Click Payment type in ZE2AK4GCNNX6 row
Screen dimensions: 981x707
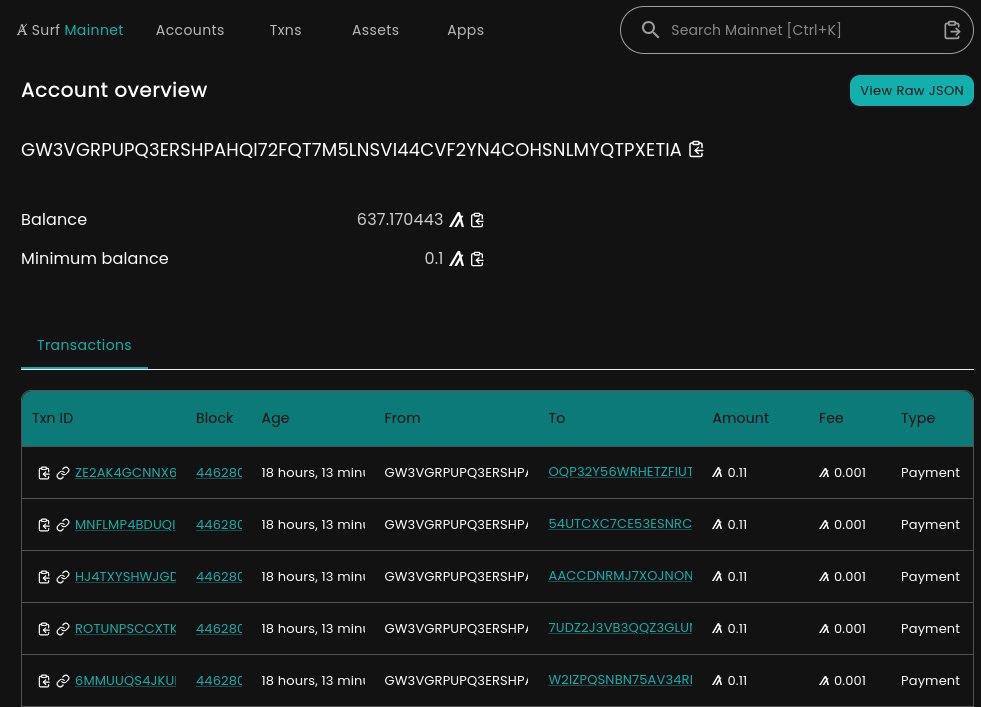[930, 472]
